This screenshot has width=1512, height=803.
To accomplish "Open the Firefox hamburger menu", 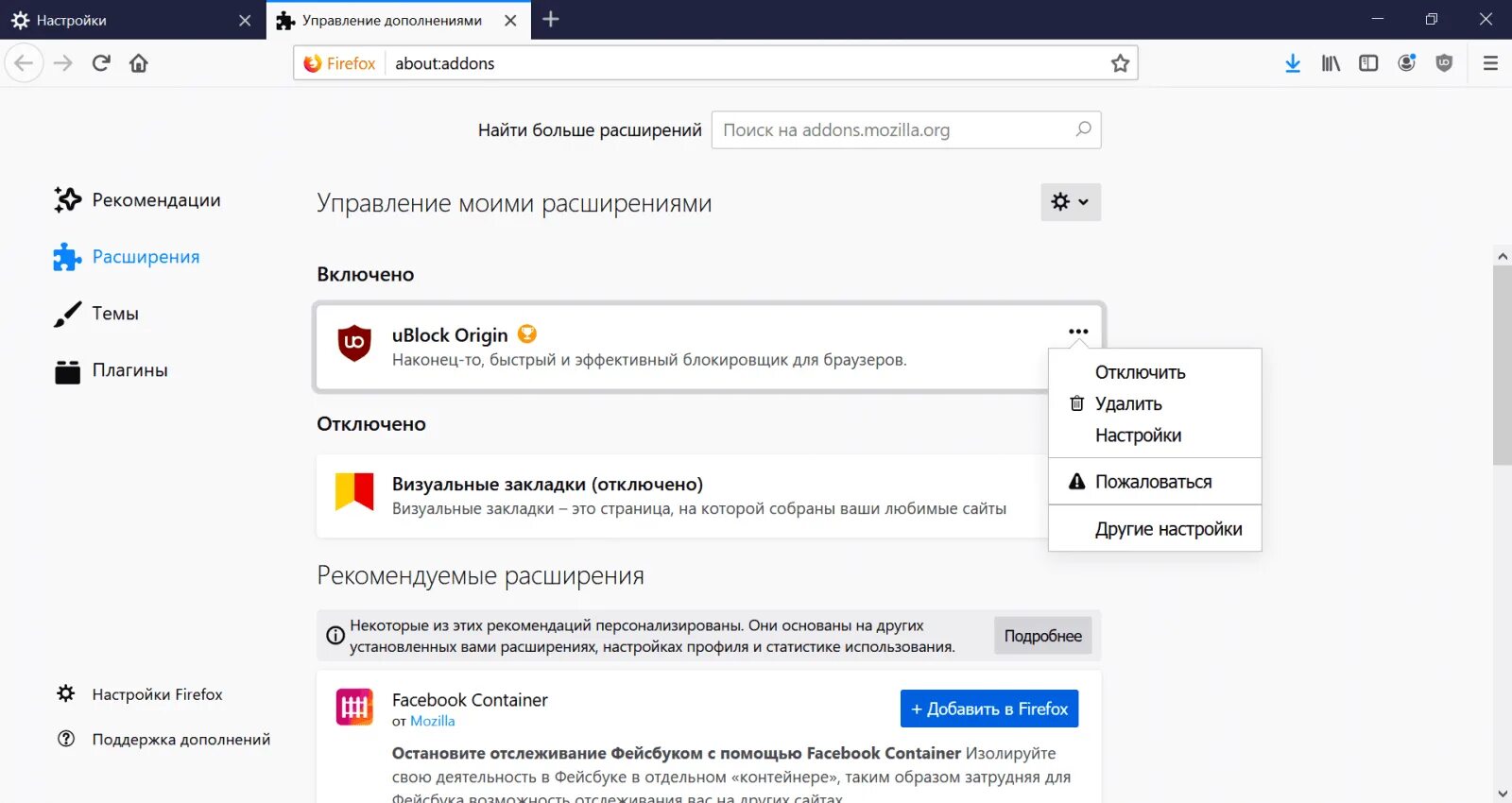I will pyautogui.click(x=1490, y=63).
